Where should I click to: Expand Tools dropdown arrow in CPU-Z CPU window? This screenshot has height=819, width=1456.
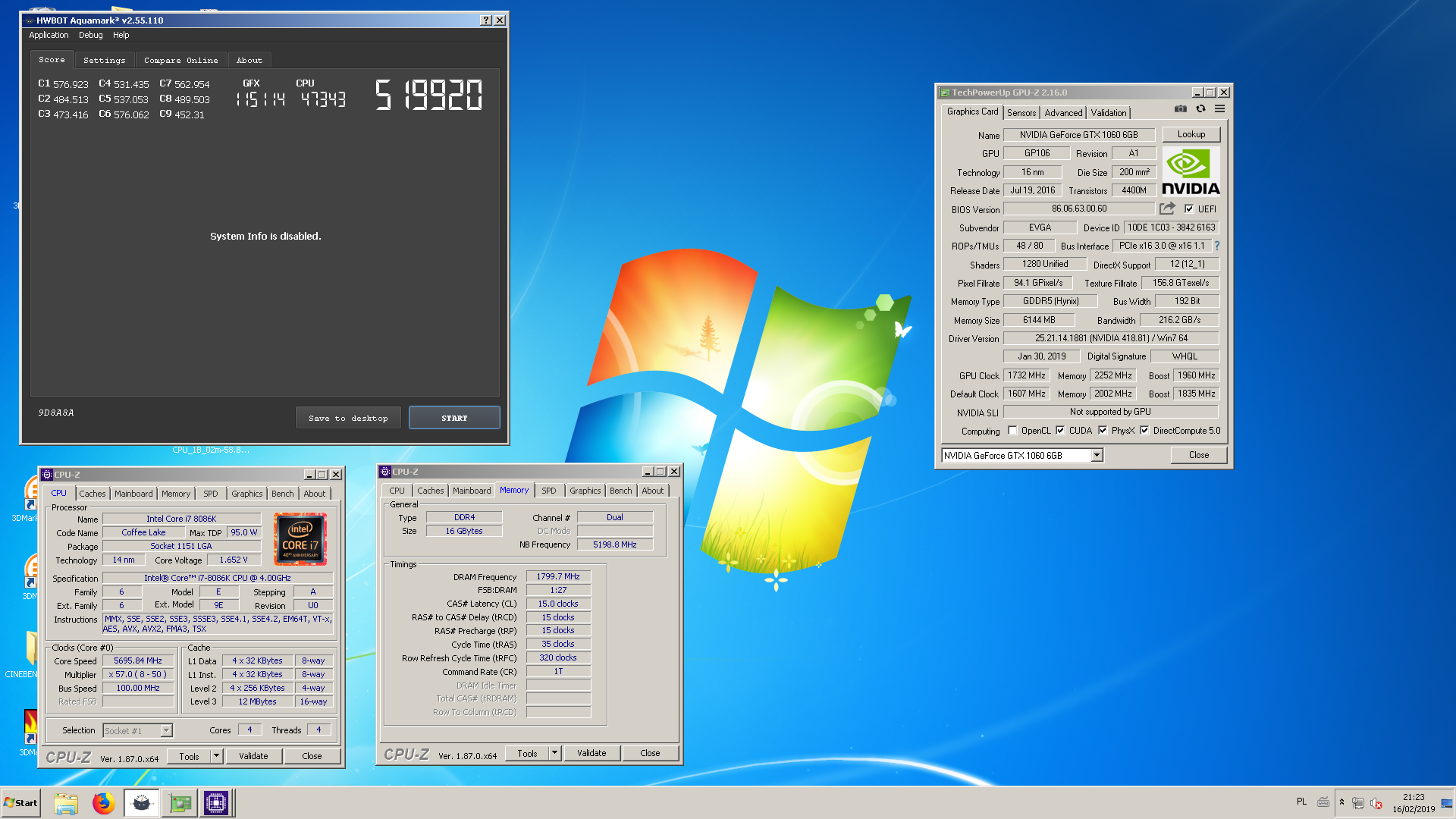click(x=216, y=756)
